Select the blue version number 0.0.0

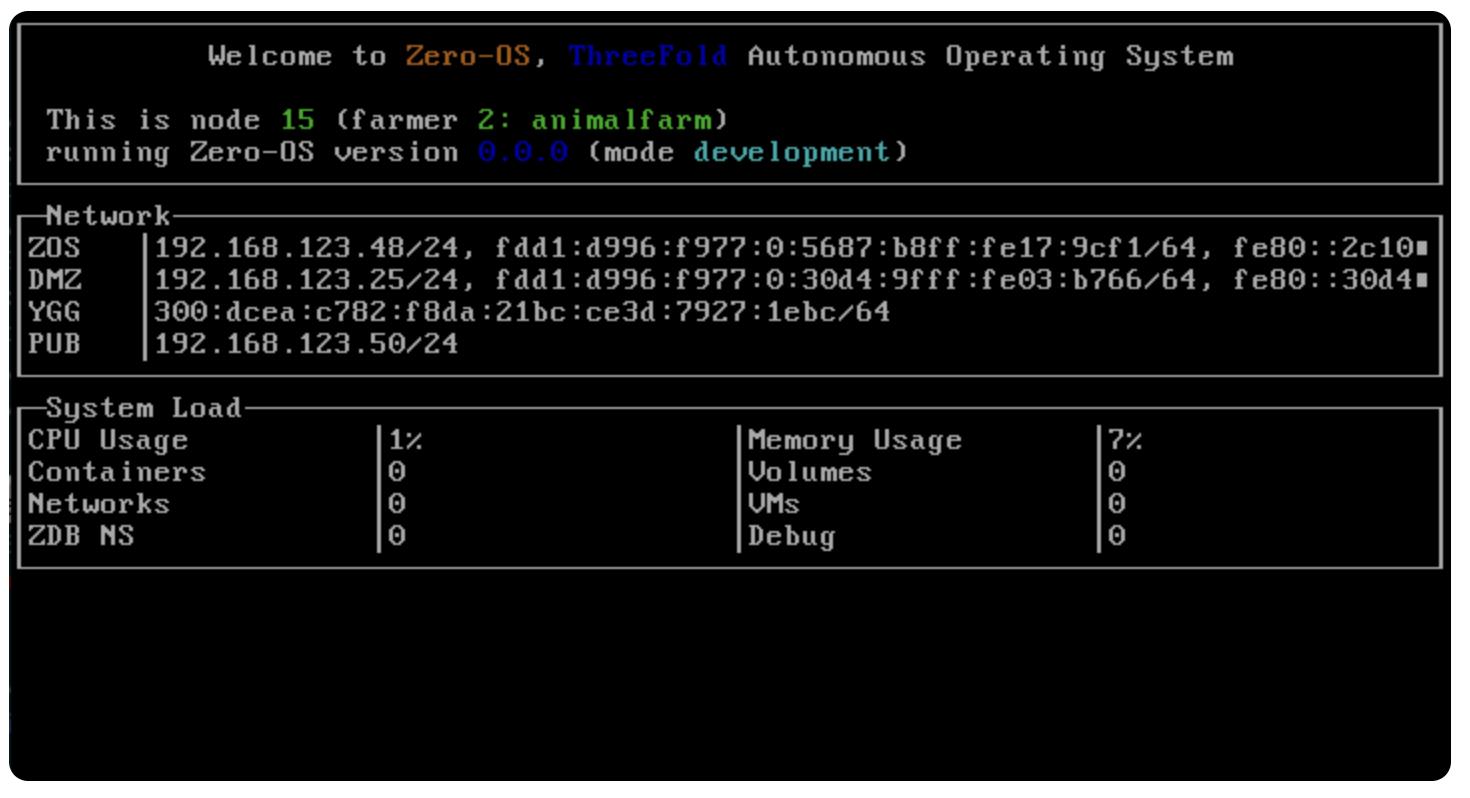point(523,153)
